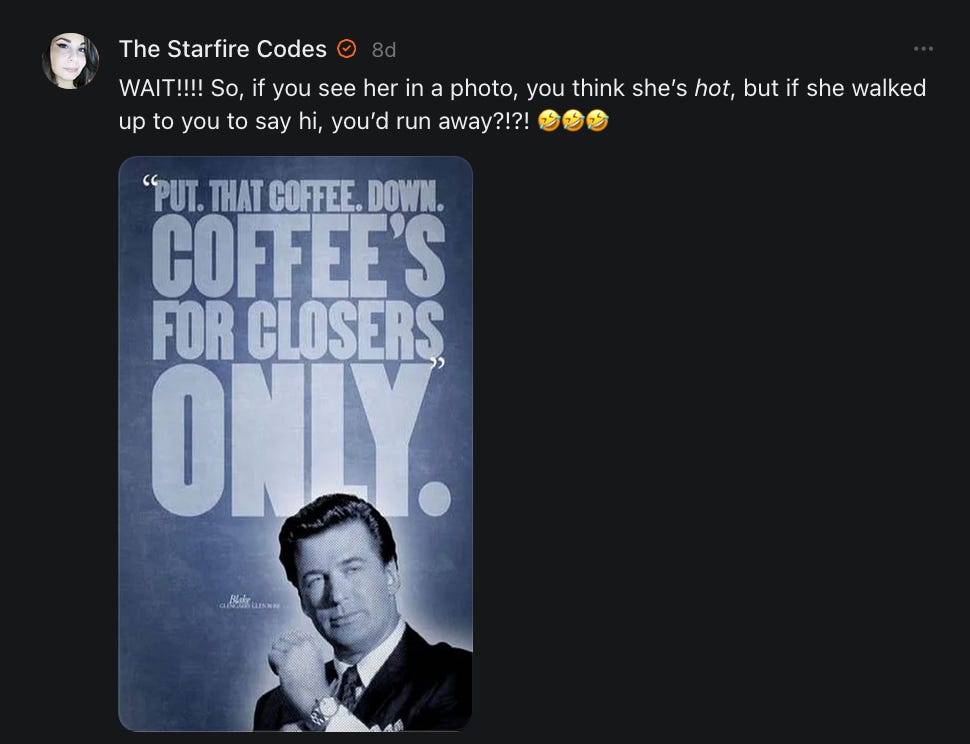
Task: Click the giant ONLY. word in poster
Action: click(301, 440)
